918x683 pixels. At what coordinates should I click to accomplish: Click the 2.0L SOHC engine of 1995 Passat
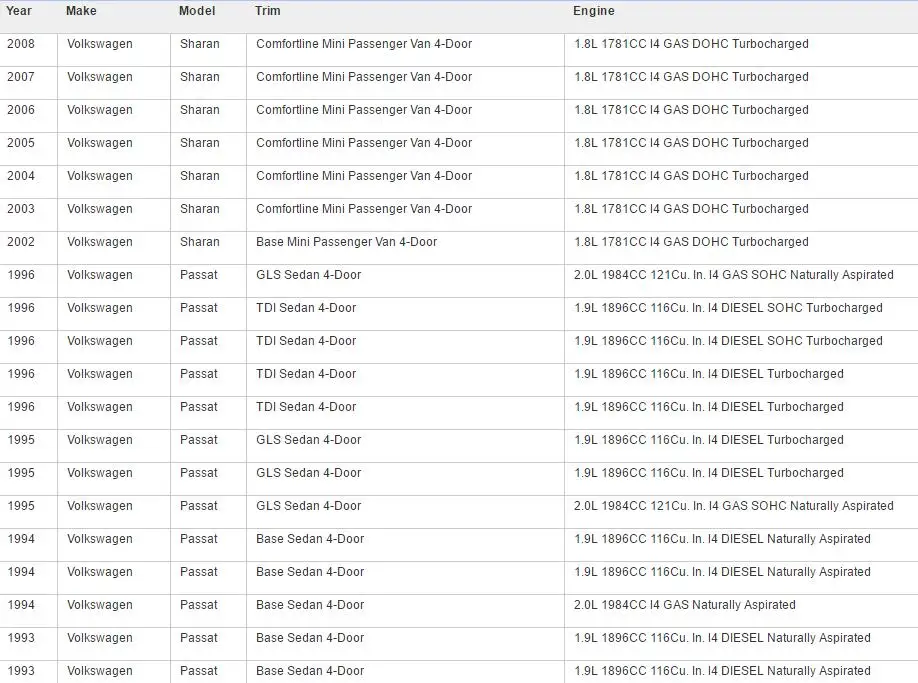pyautogui.click(x=734, y=506)
